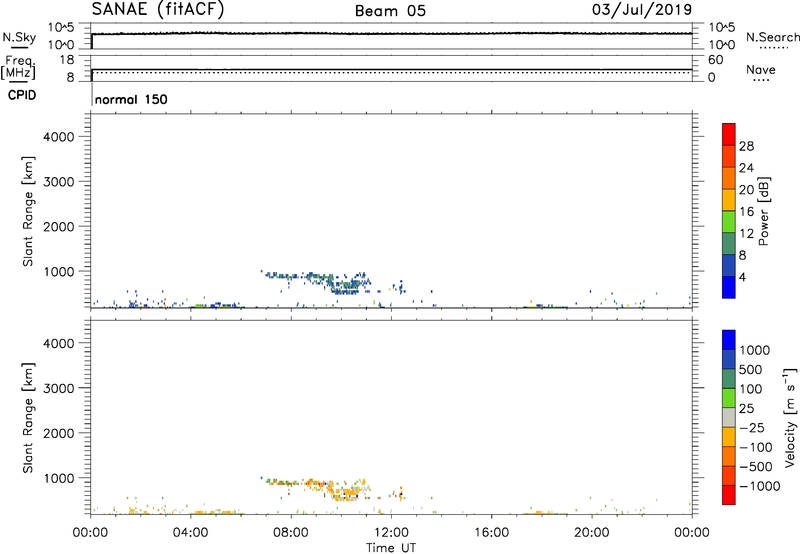This screenshot has height=554, width=800.
Task: Click the N.Search legend label
Action: pos(773,37)
